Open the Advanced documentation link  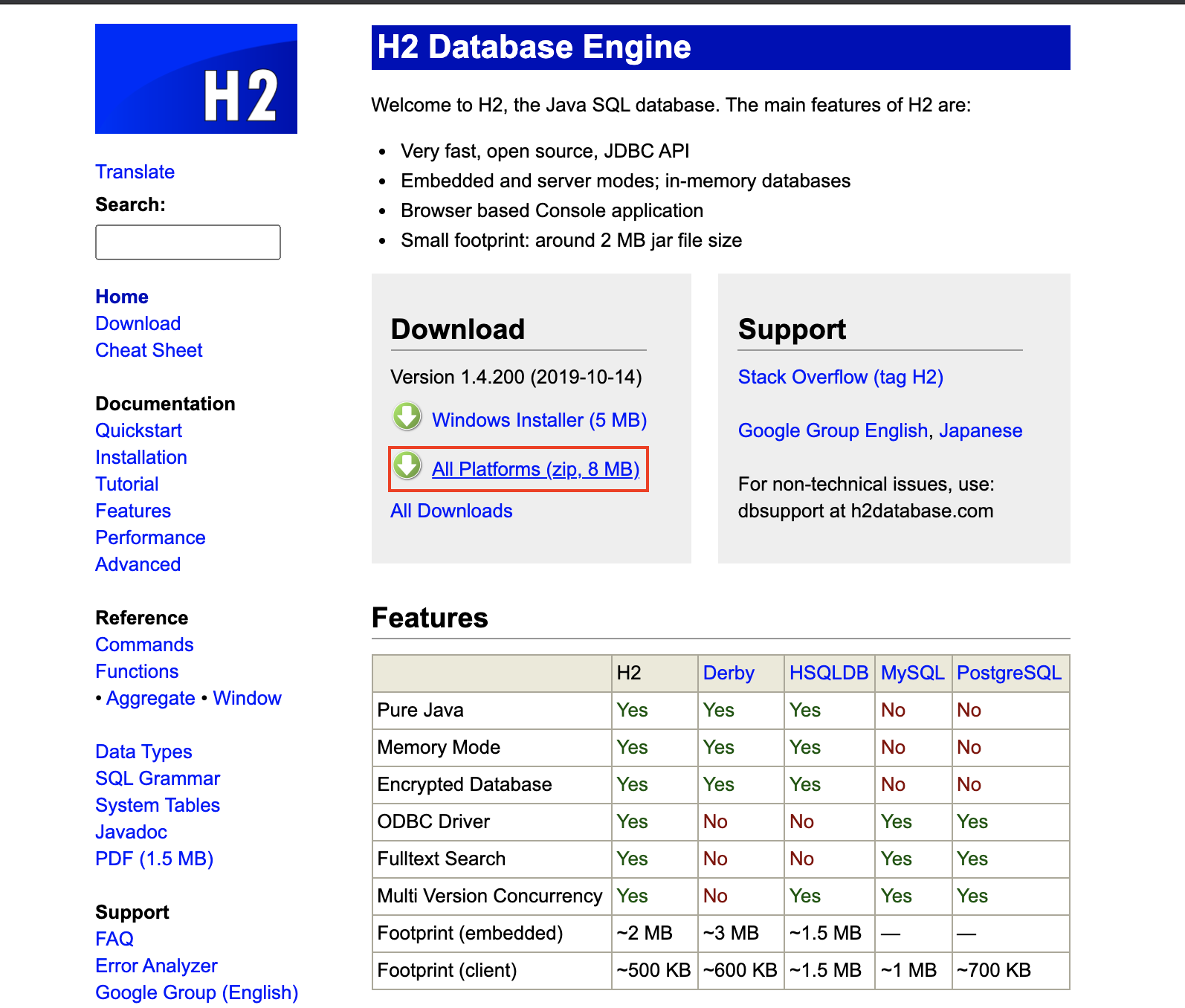click(x=138, y=564)
